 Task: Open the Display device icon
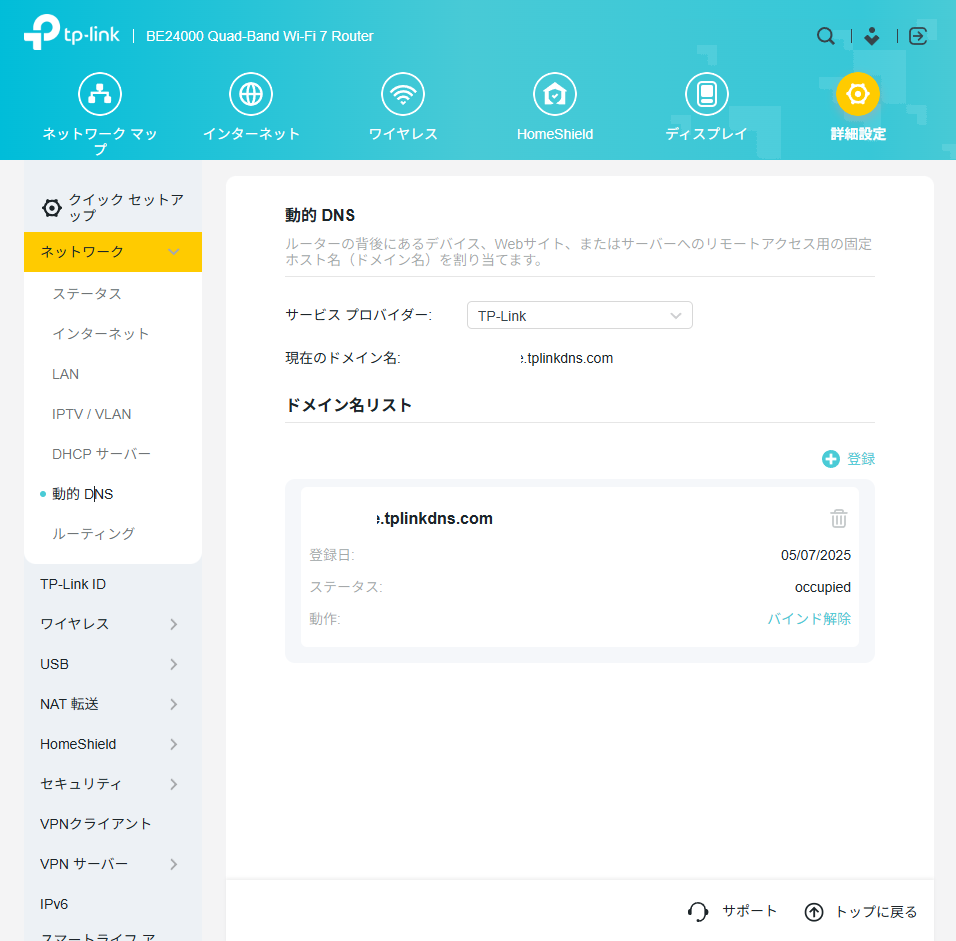707,94
